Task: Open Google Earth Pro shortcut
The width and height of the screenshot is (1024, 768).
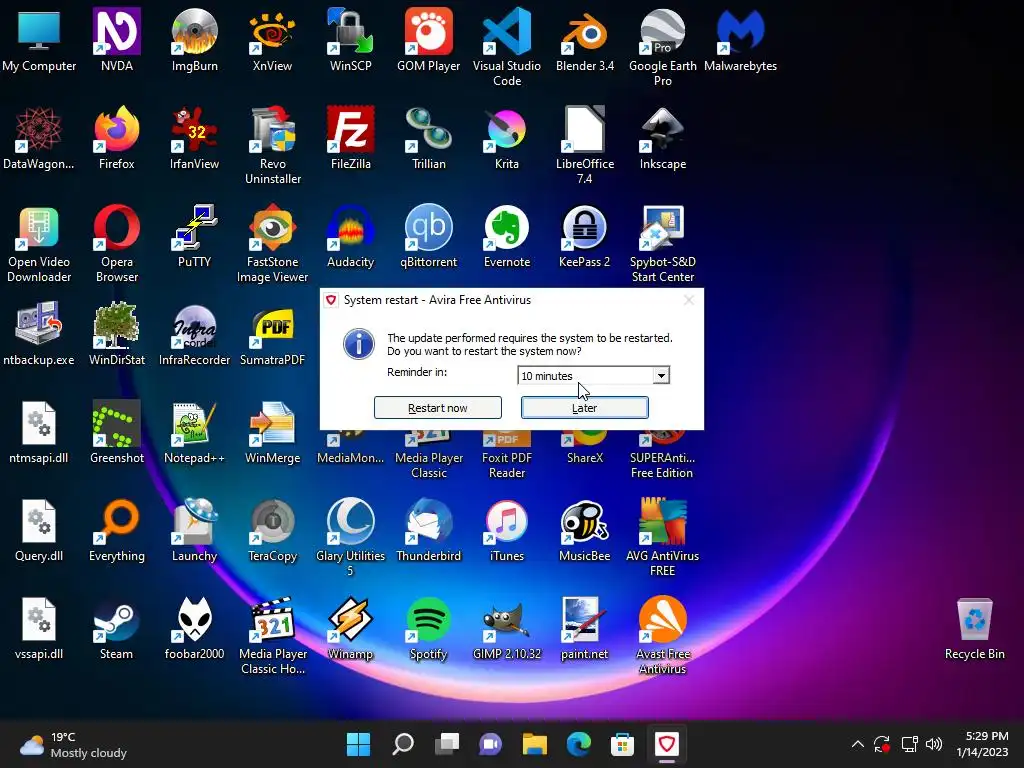Action: click(x=663, y=47)
